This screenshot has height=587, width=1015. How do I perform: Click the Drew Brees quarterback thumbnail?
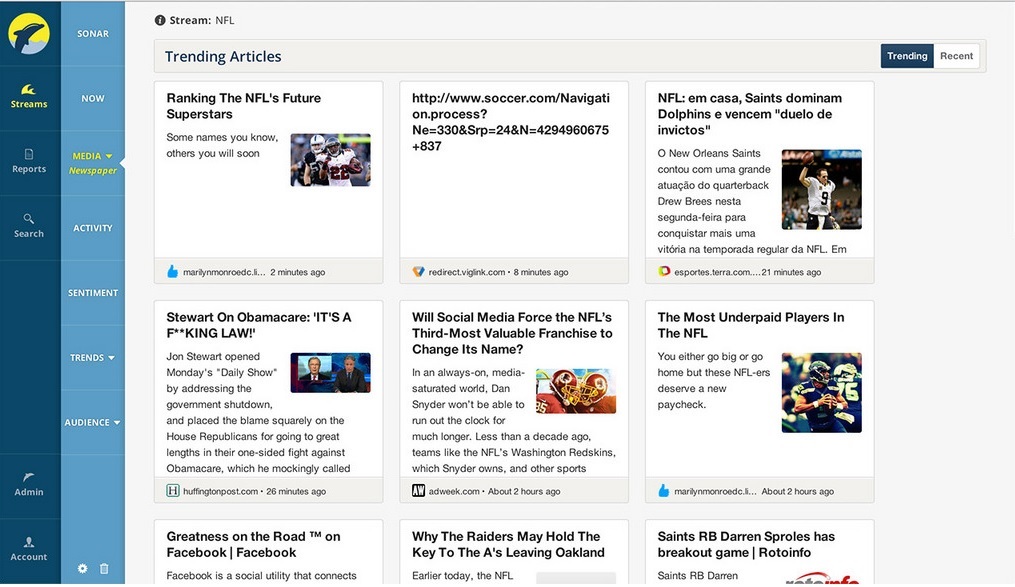[821, 189]
